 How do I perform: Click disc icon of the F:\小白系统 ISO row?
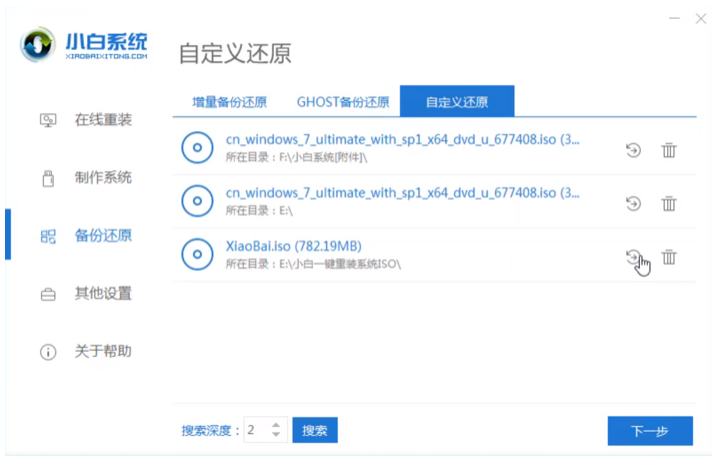197,147
